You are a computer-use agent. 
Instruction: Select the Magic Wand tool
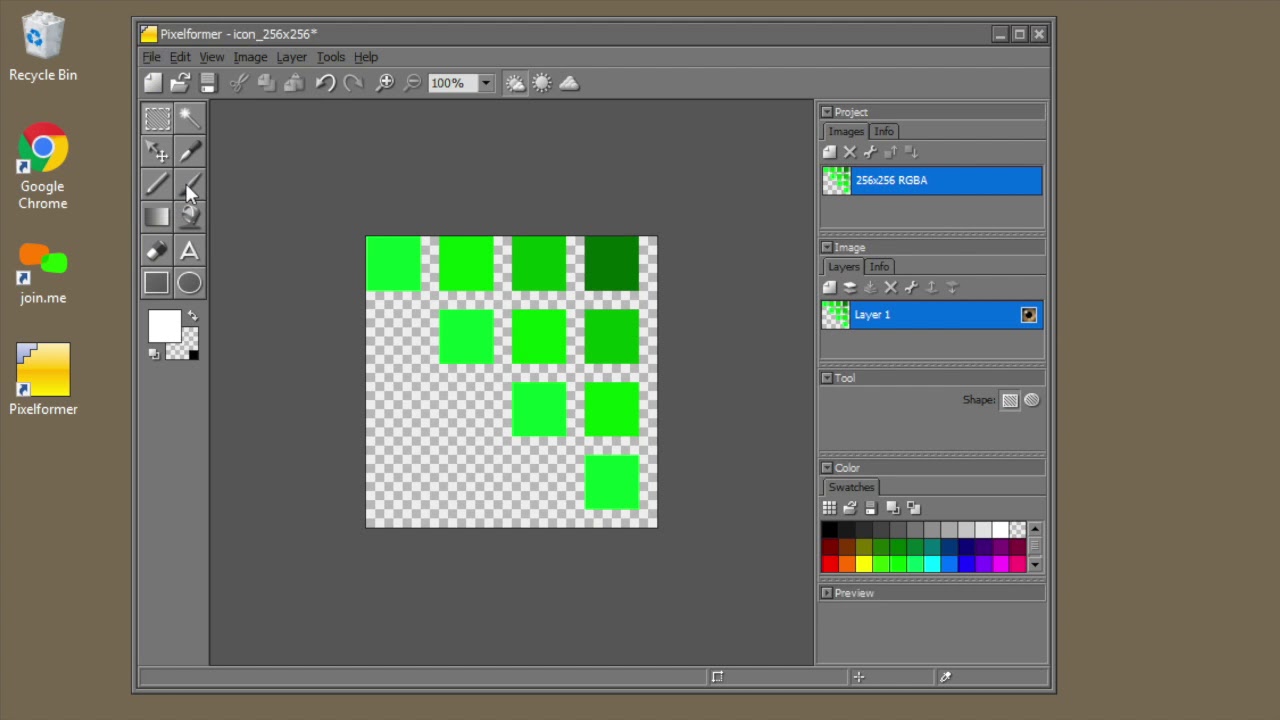[x=189, y=119]
